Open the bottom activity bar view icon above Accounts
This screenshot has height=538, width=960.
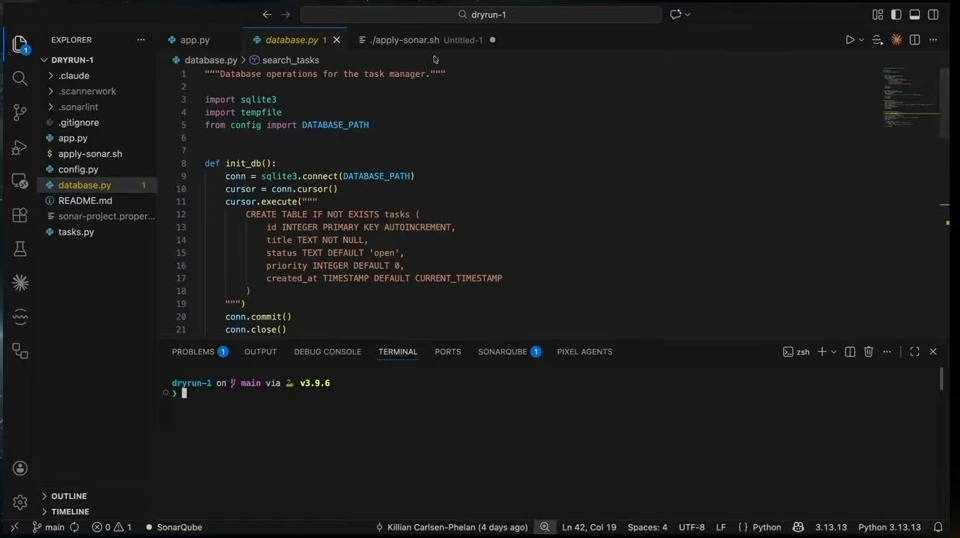click(20, 351)
